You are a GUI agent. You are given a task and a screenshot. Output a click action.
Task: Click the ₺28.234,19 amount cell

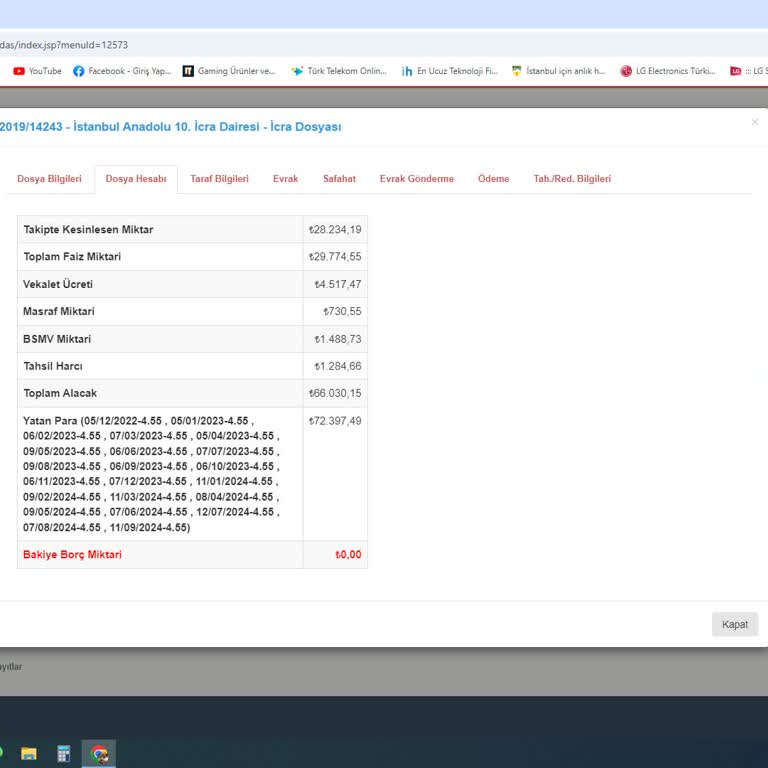click(335, 230)
